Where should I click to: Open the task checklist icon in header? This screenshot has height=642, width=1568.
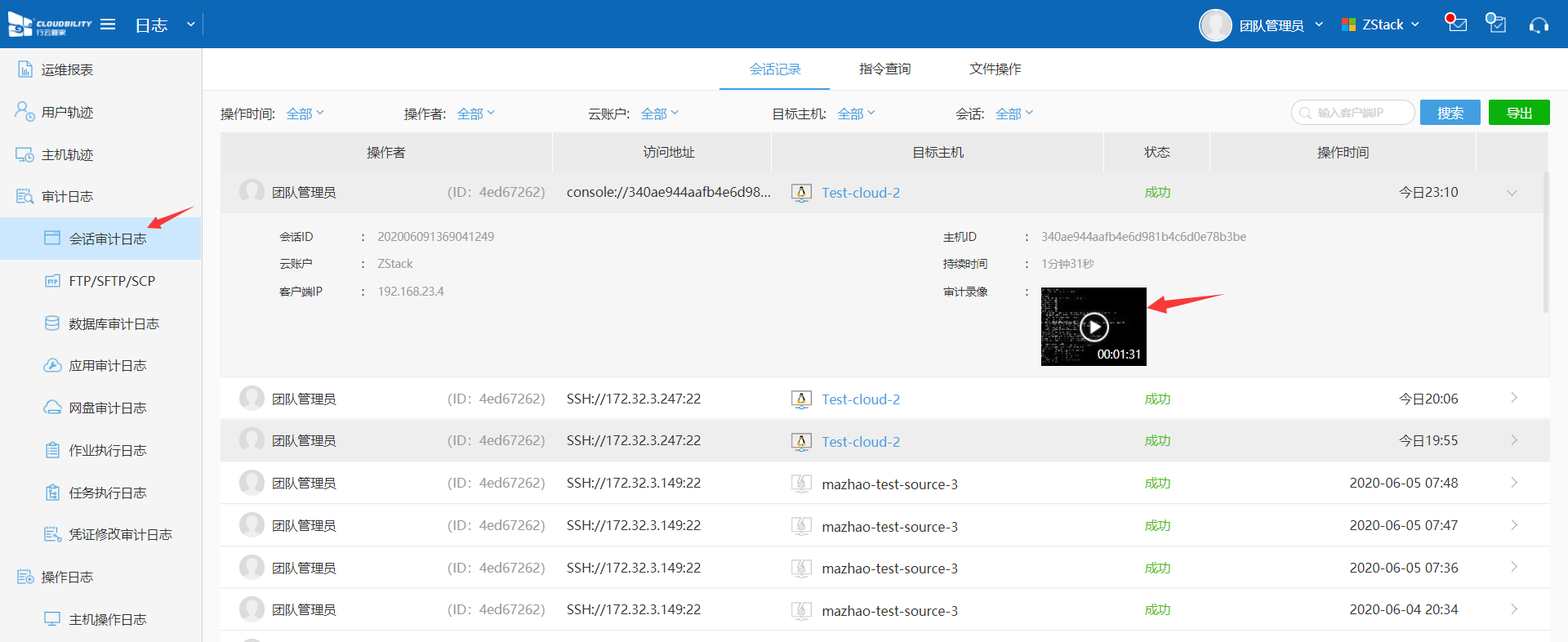(x=1496, y=24)
